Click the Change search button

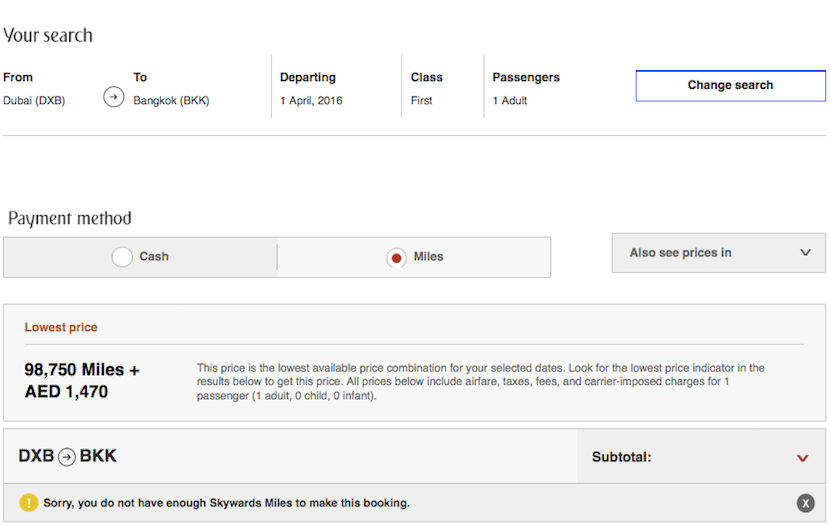(730, 85)
